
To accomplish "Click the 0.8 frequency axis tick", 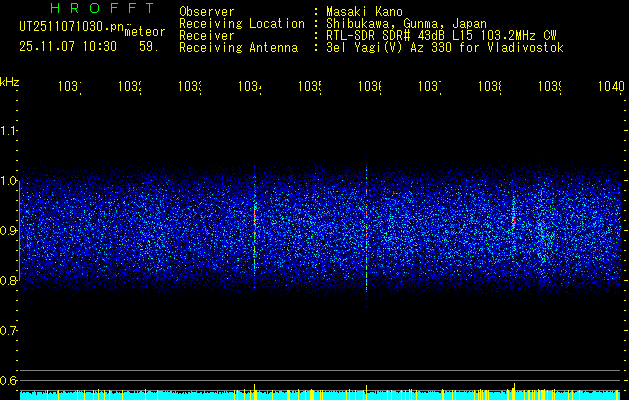I will (x=9, y=281).
